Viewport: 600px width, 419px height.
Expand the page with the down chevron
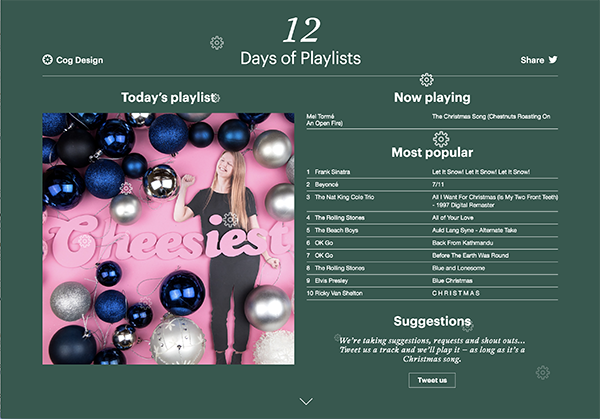click(x=306, y=401)
